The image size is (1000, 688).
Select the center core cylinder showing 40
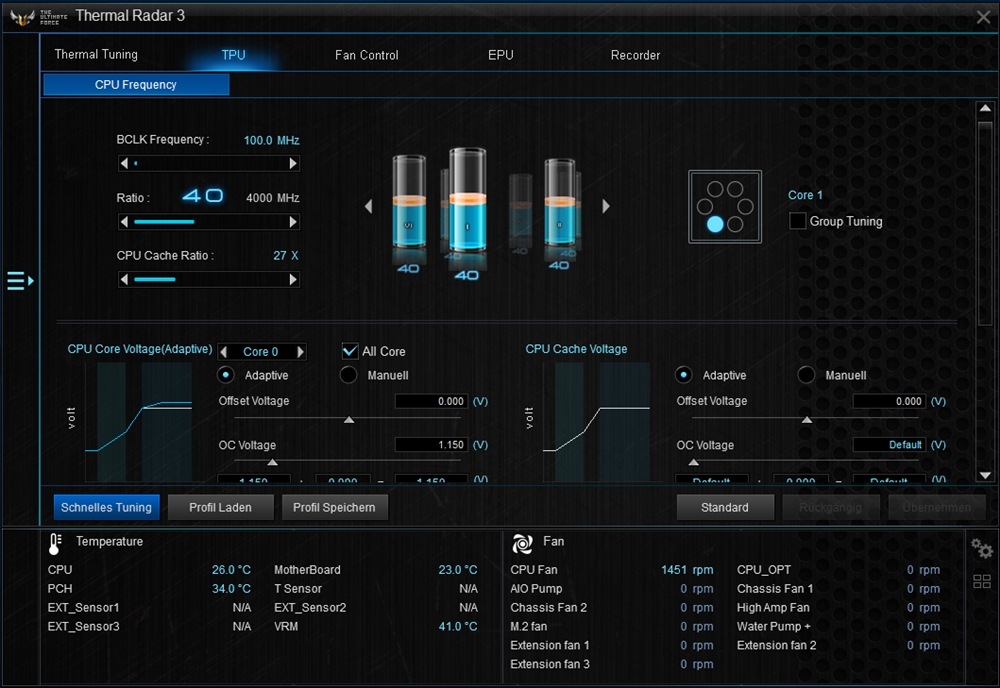pos(467,200)
